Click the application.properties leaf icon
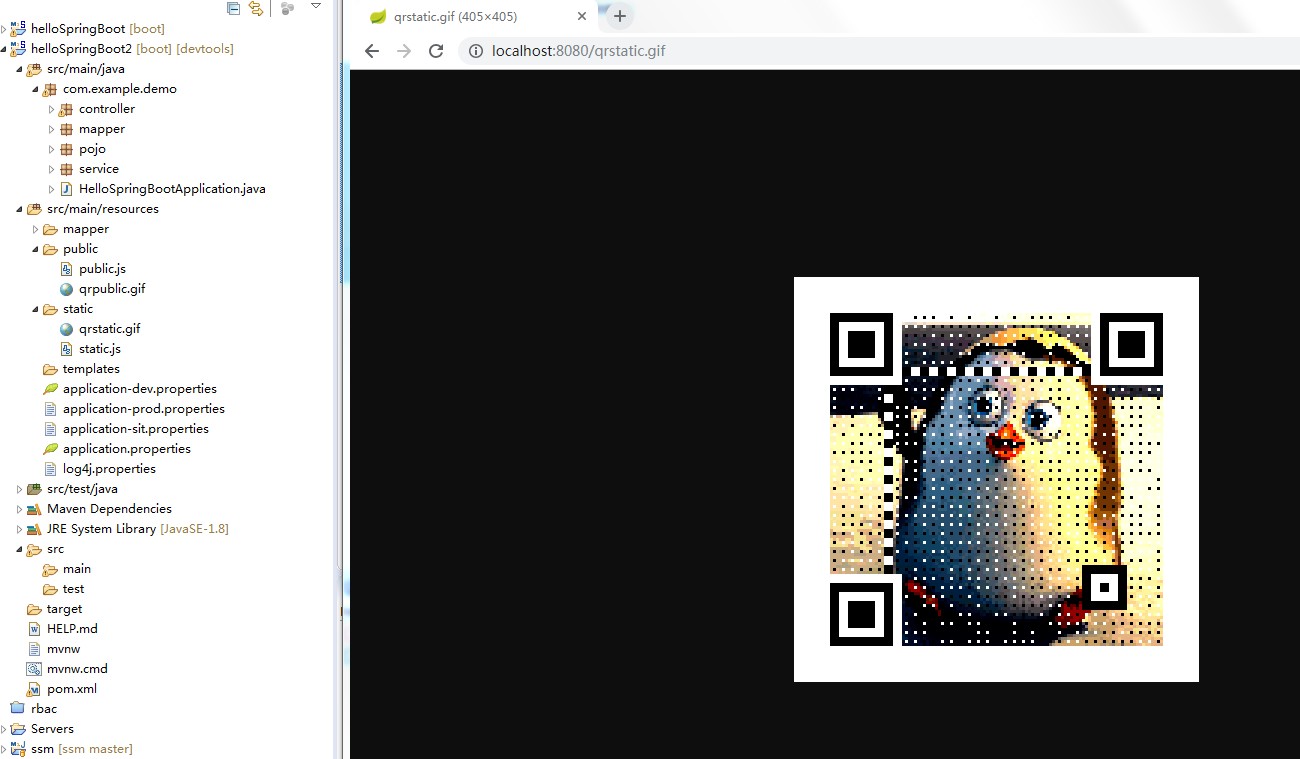 coord(50,449)
